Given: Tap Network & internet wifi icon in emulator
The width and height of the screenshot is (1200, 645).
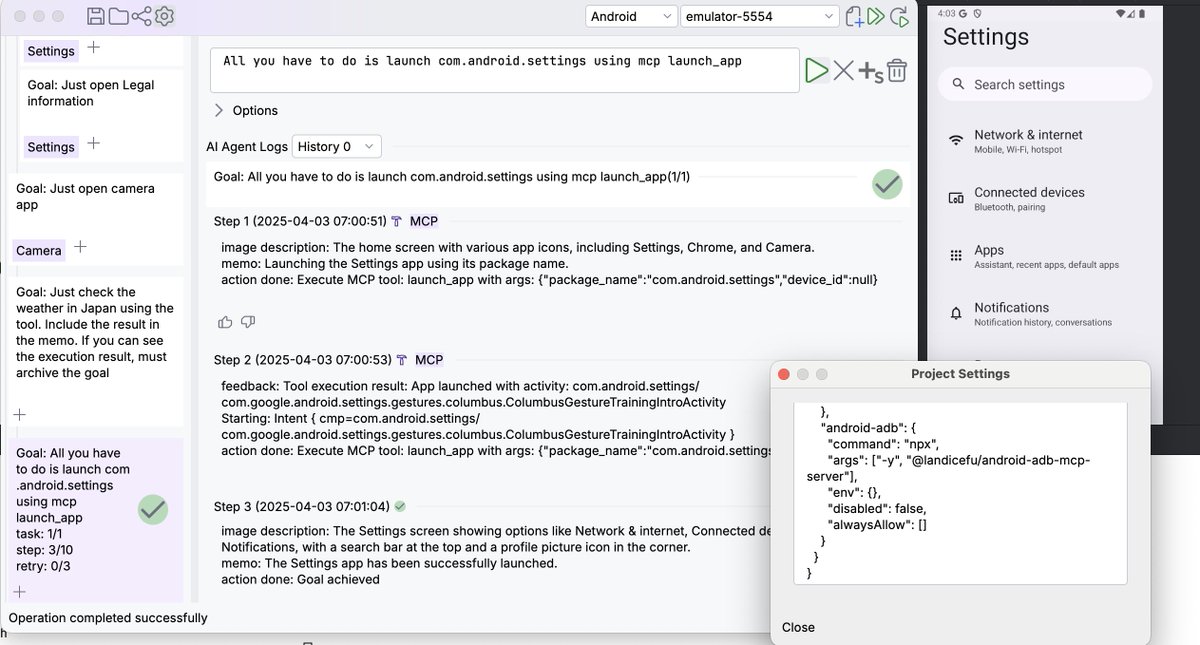Looking at the screenshot, I should coord(956,140).
